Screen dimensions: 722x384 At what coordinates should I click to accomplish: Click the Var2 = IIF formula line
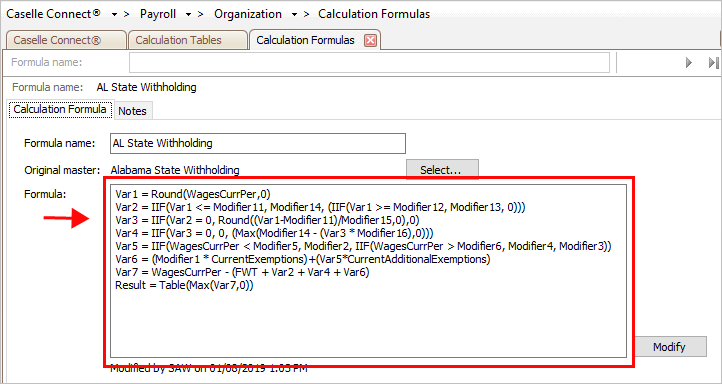pos(320,207)
